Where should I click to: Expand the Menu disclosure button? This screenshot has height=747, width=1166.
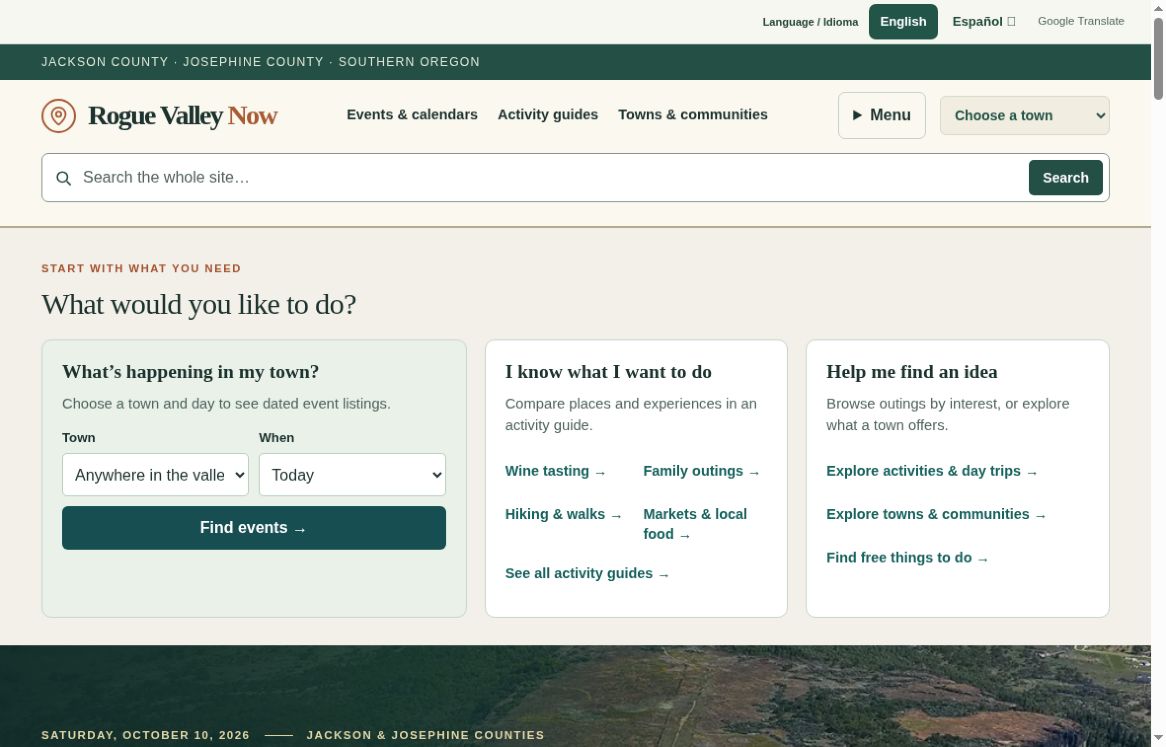pos(881,115)
